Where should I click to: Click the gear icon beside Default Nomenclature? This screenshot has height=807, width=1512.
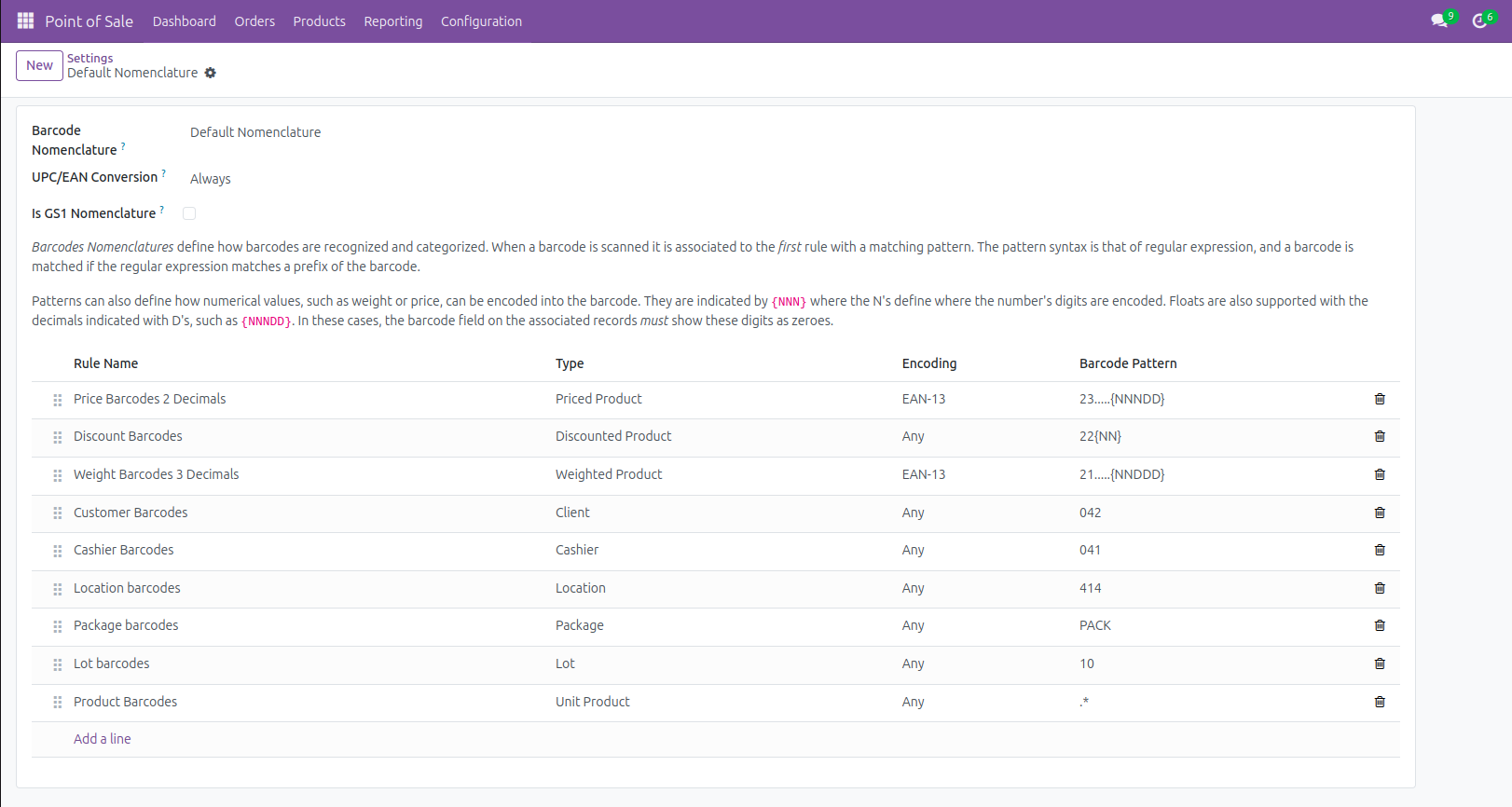[211, 73]
